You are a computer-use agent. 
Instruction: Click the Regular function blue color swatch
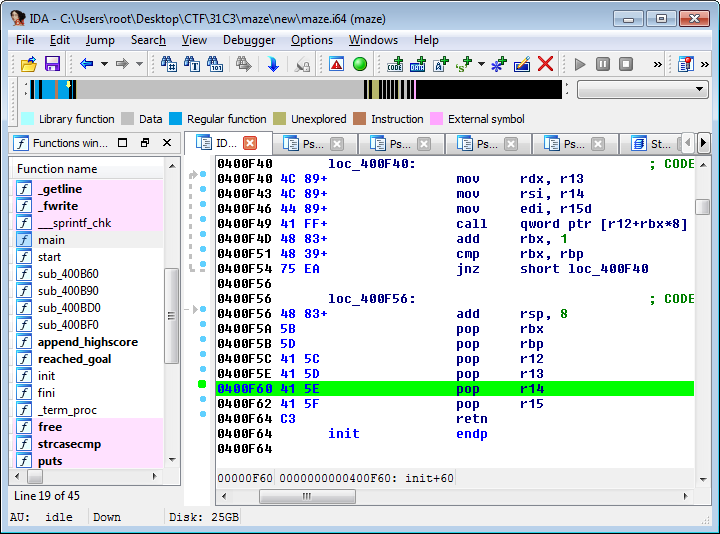pyautogui.click(x=175, y=119)
